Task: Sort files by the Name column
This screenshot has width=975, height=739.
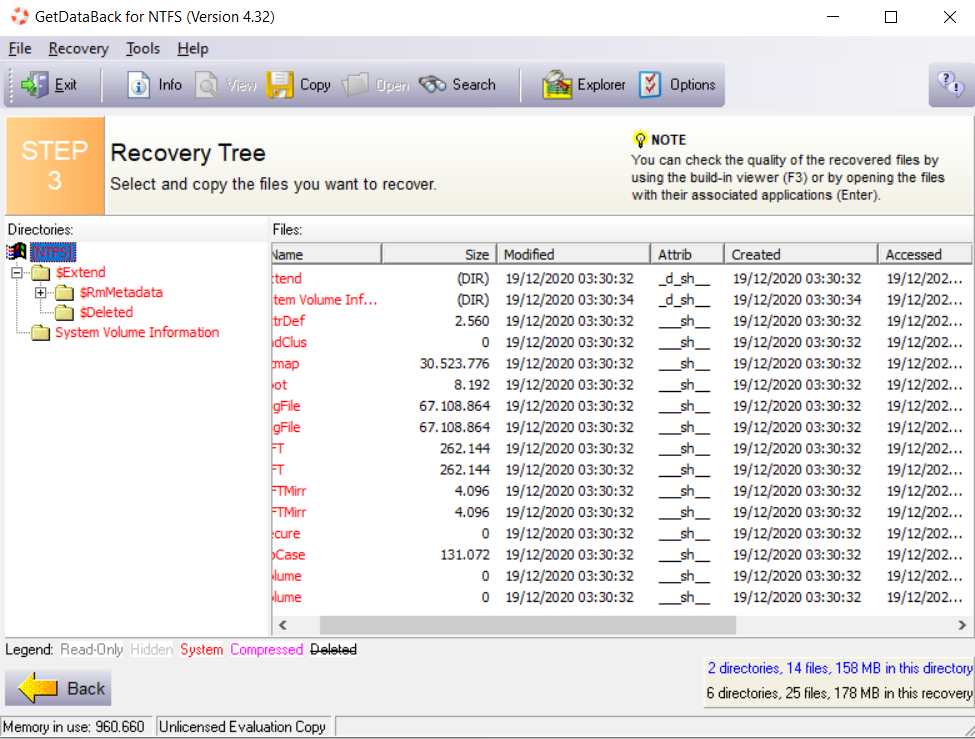Action: point(326,254)
